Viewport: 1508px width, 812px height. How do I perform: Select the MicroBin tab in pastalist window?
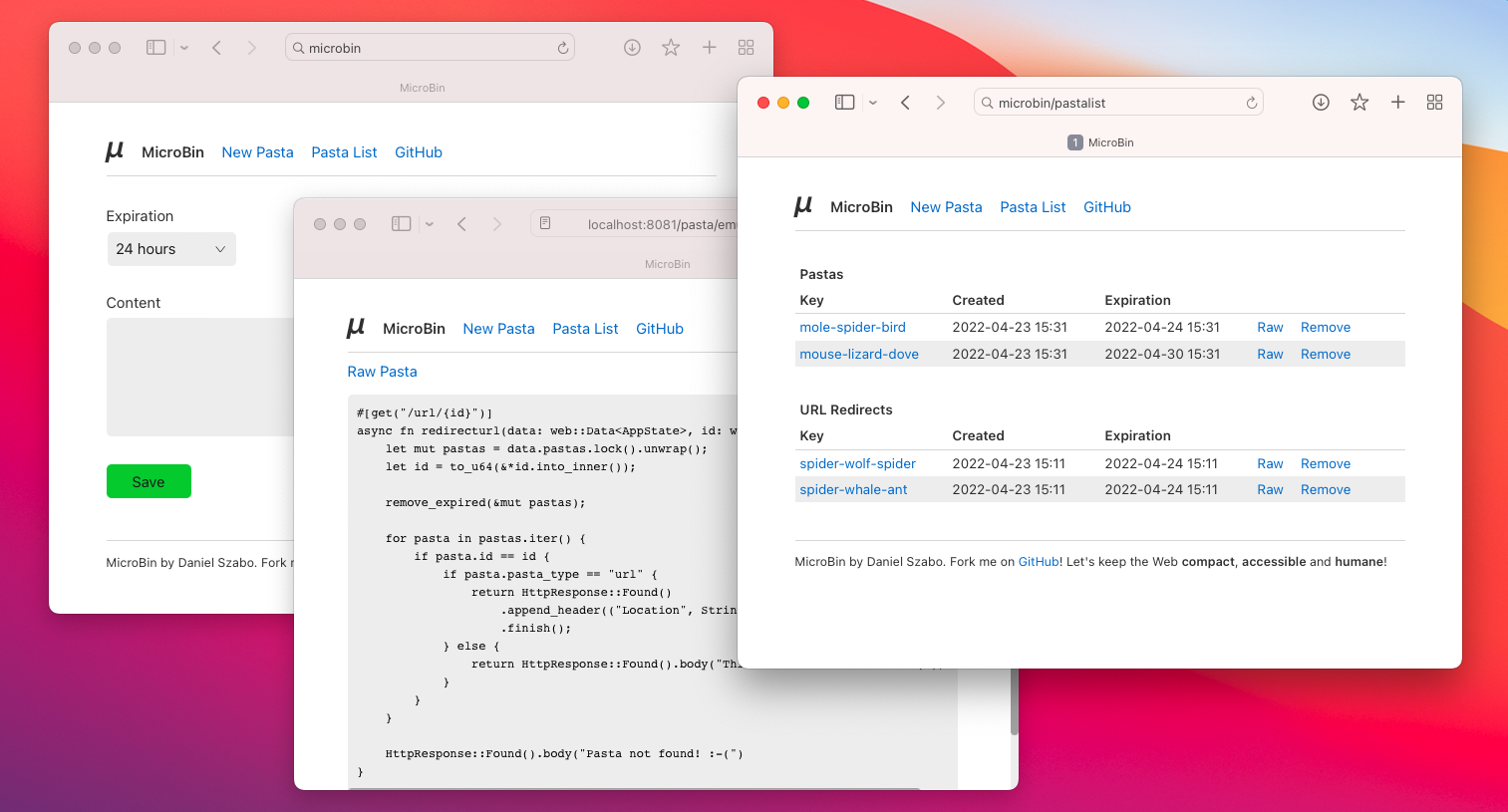tap(1100, 142)
